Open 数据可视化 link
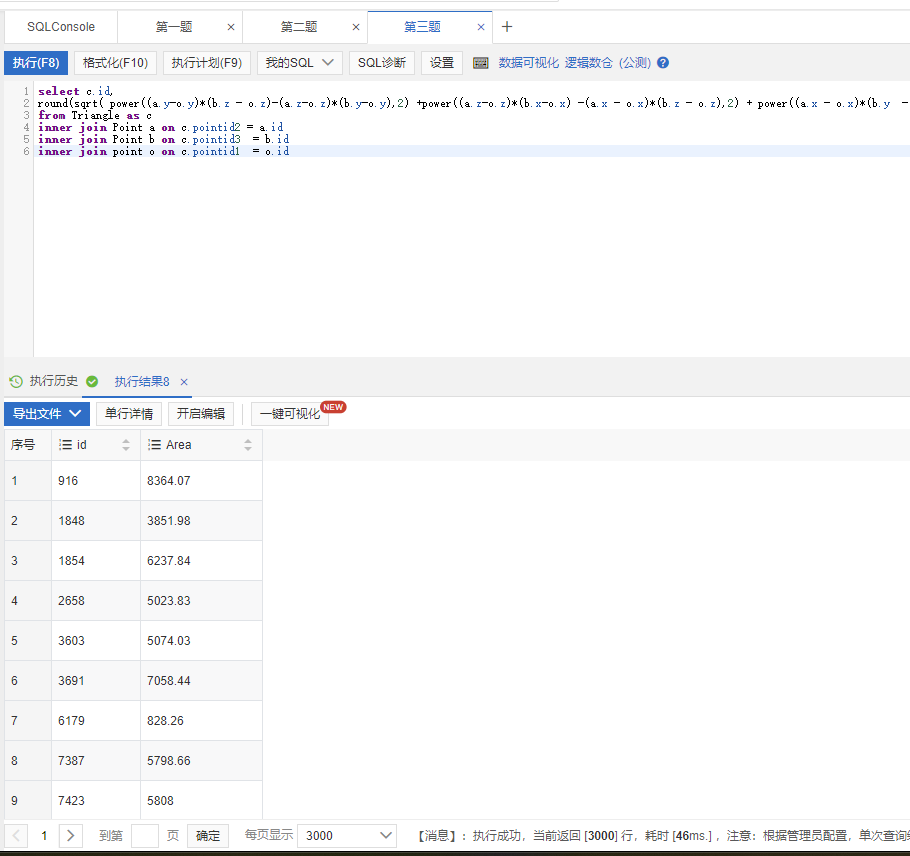910x856 pixels. click(528, 63)
